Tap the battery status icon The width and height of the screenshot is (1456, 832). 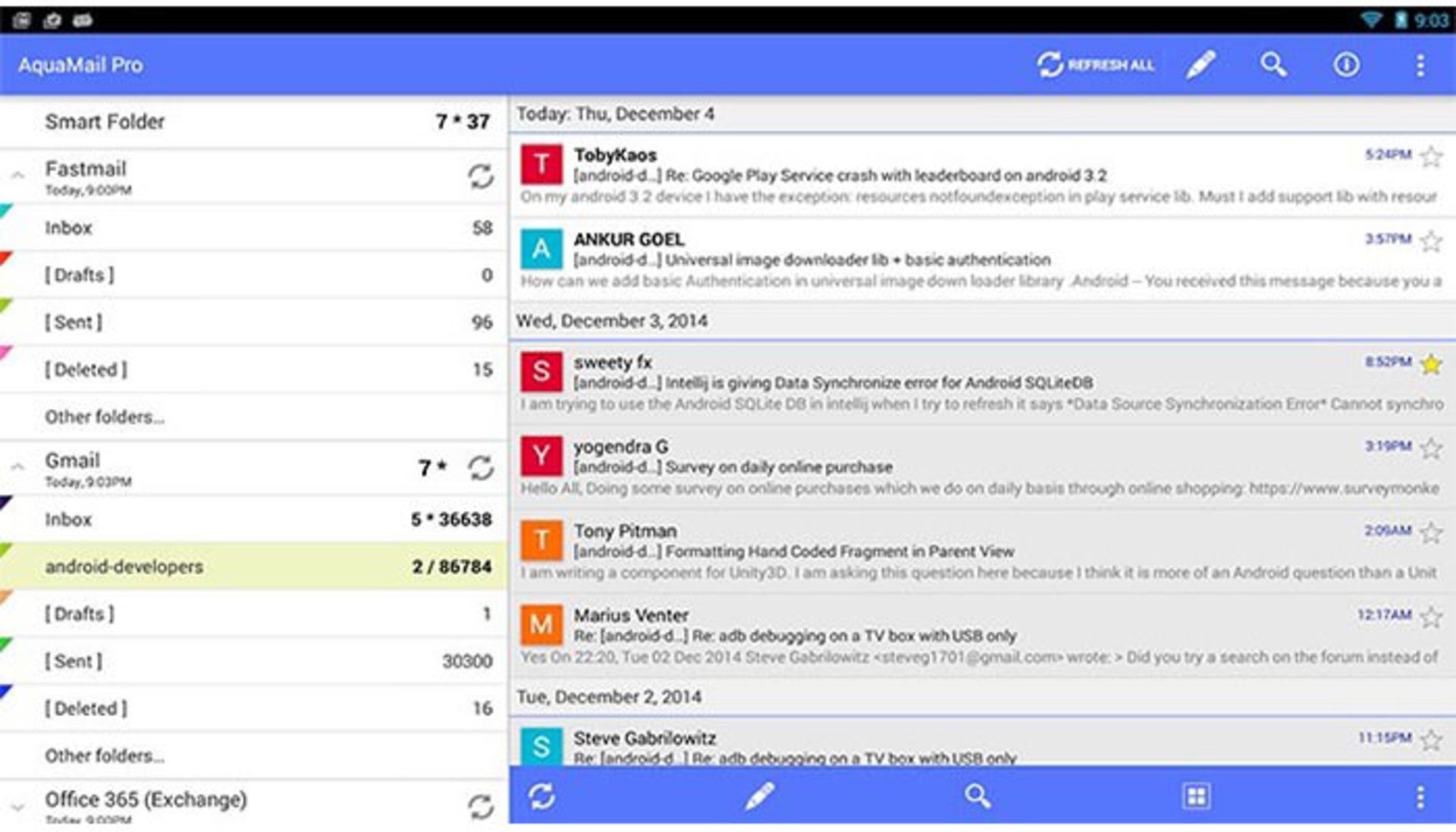tap(1401, 20)
